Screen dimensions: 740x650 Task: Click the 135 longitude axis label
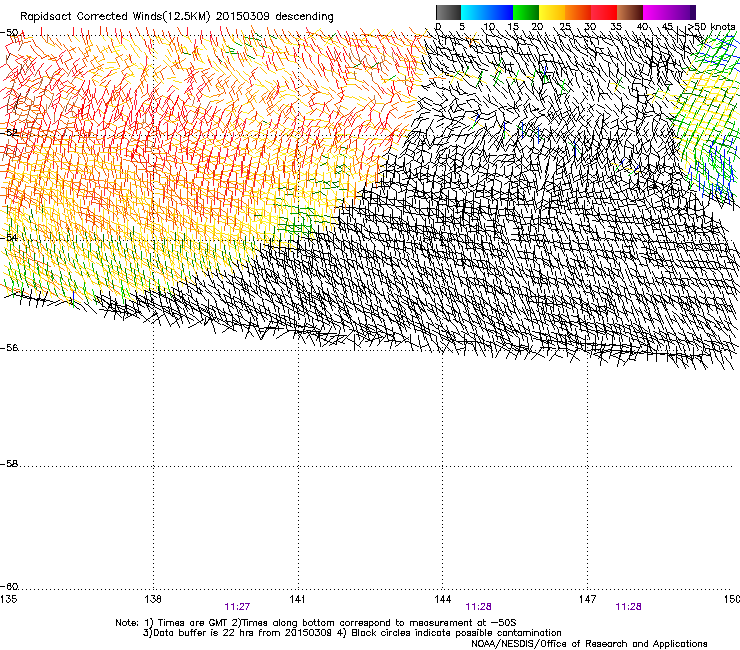point(8,599)
